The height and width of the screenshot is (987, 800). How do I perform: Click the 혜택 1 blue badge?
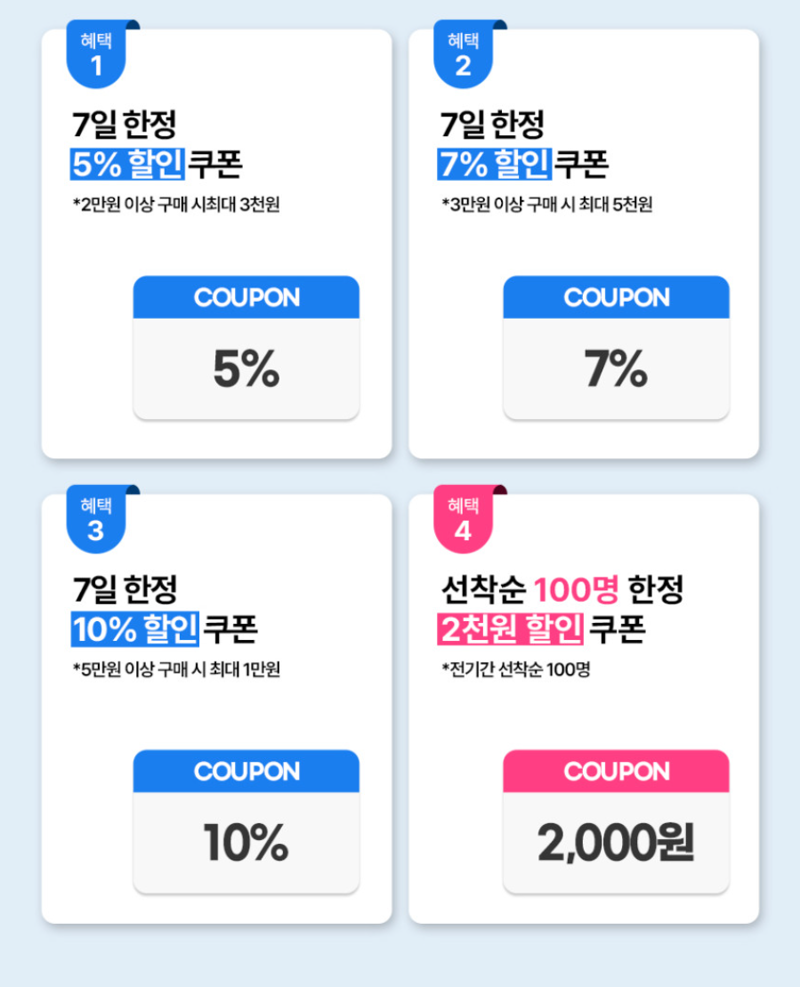click(x=96, y=54)
